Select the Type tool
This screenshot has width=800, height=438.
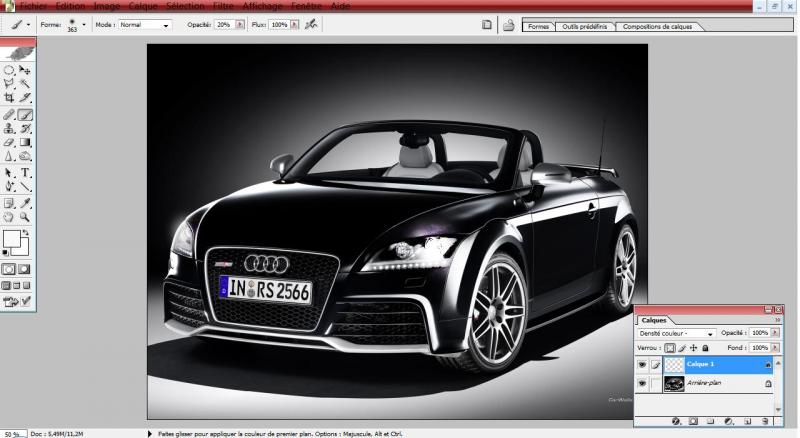point(24,173)
